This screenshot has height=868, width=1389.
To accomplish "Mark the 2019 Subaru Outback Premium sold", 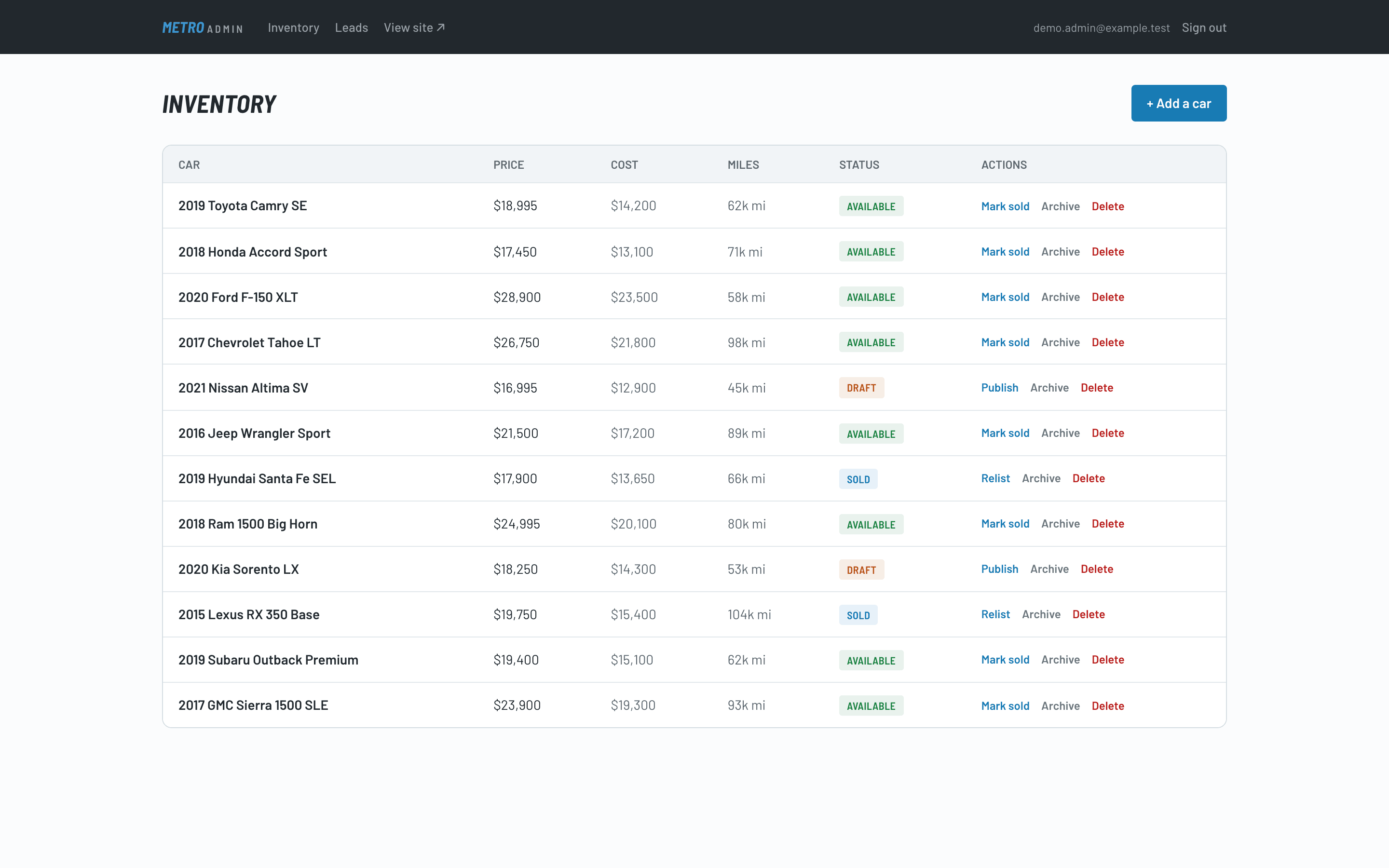I will [1005, 660].
